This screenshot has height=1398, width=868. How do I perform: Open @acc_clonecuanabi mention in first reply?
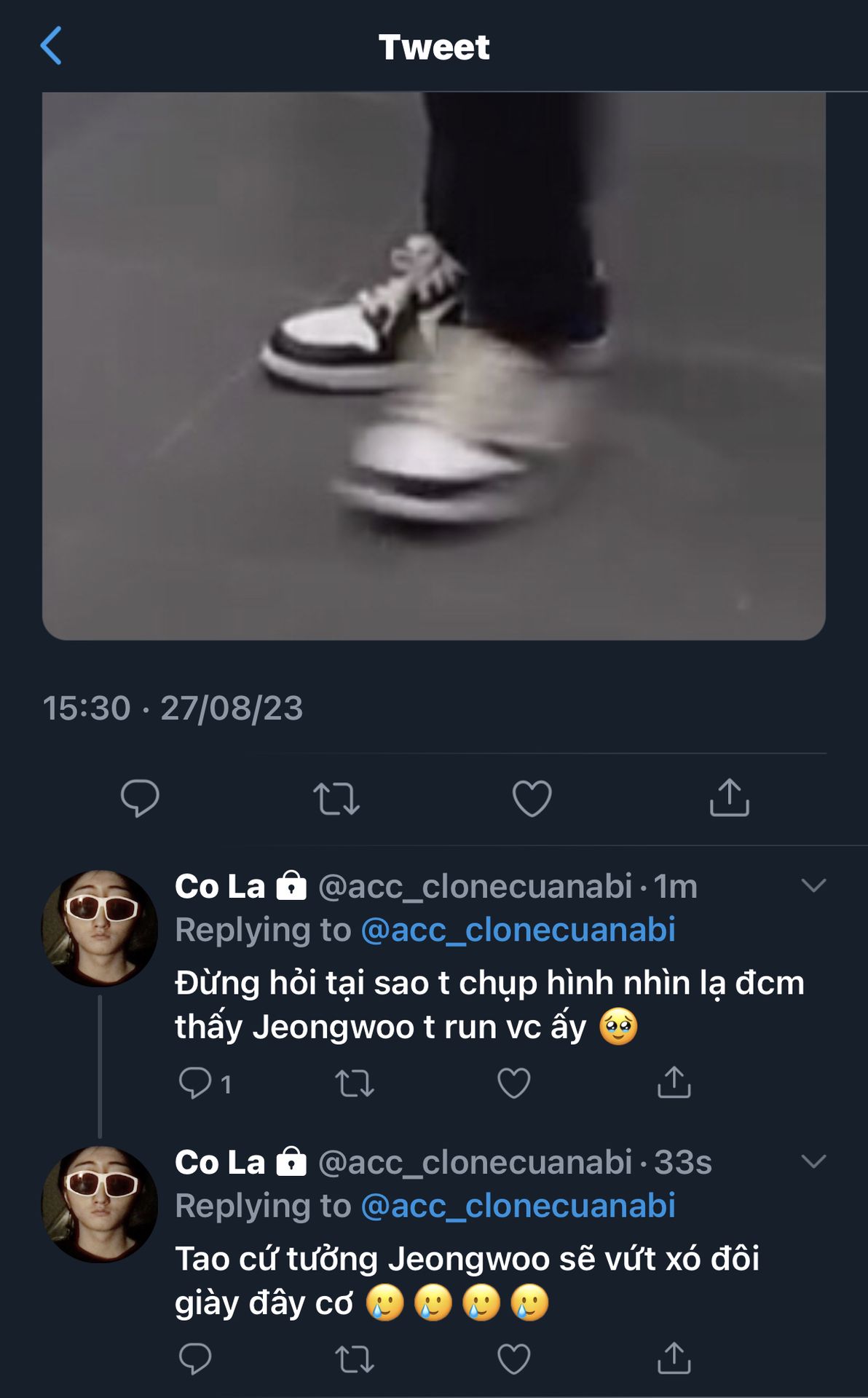pyautogui.click(x=518, y=931)
